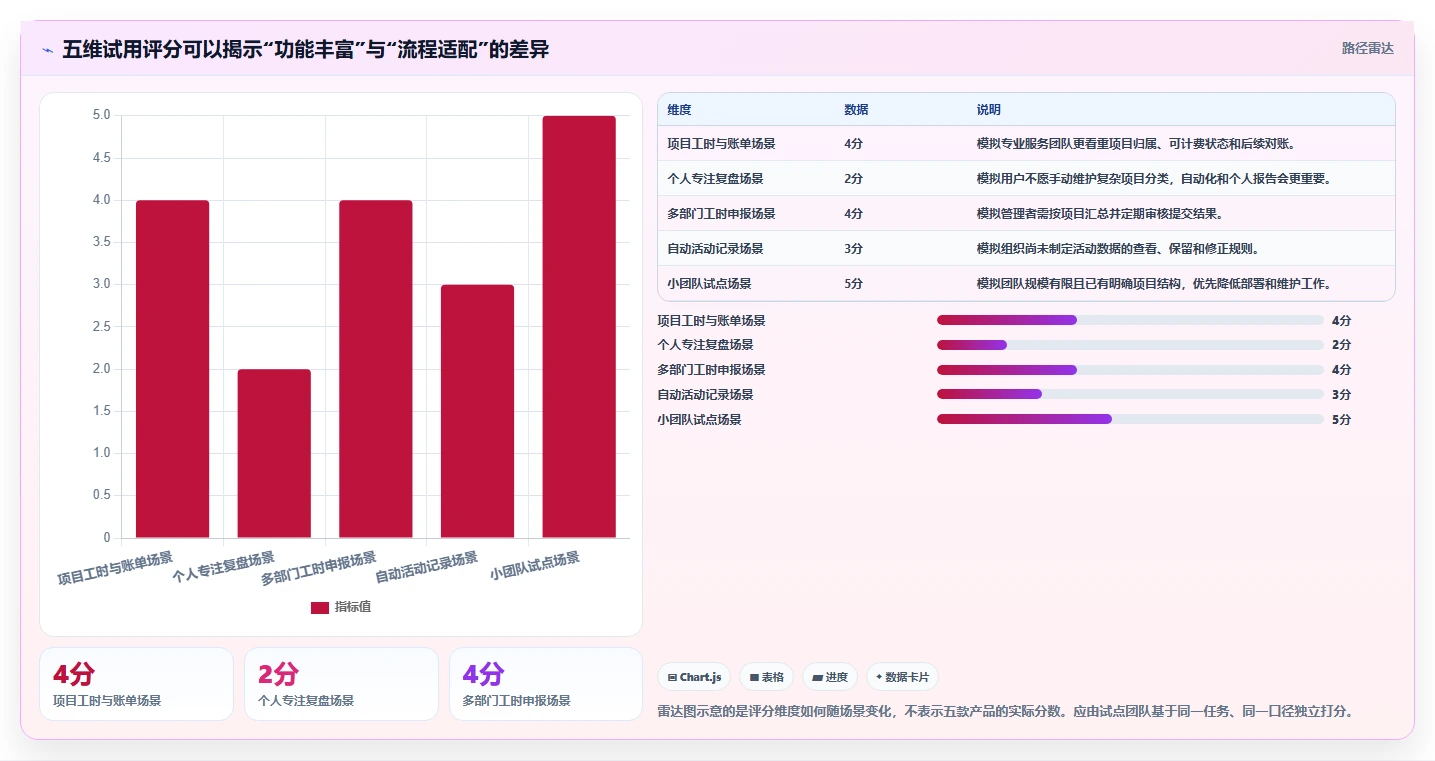This screenshot has height=761, width=1435.
Task: Click the 项目工时与账单场景 progress bar
Action: [x=1130, y=320]
